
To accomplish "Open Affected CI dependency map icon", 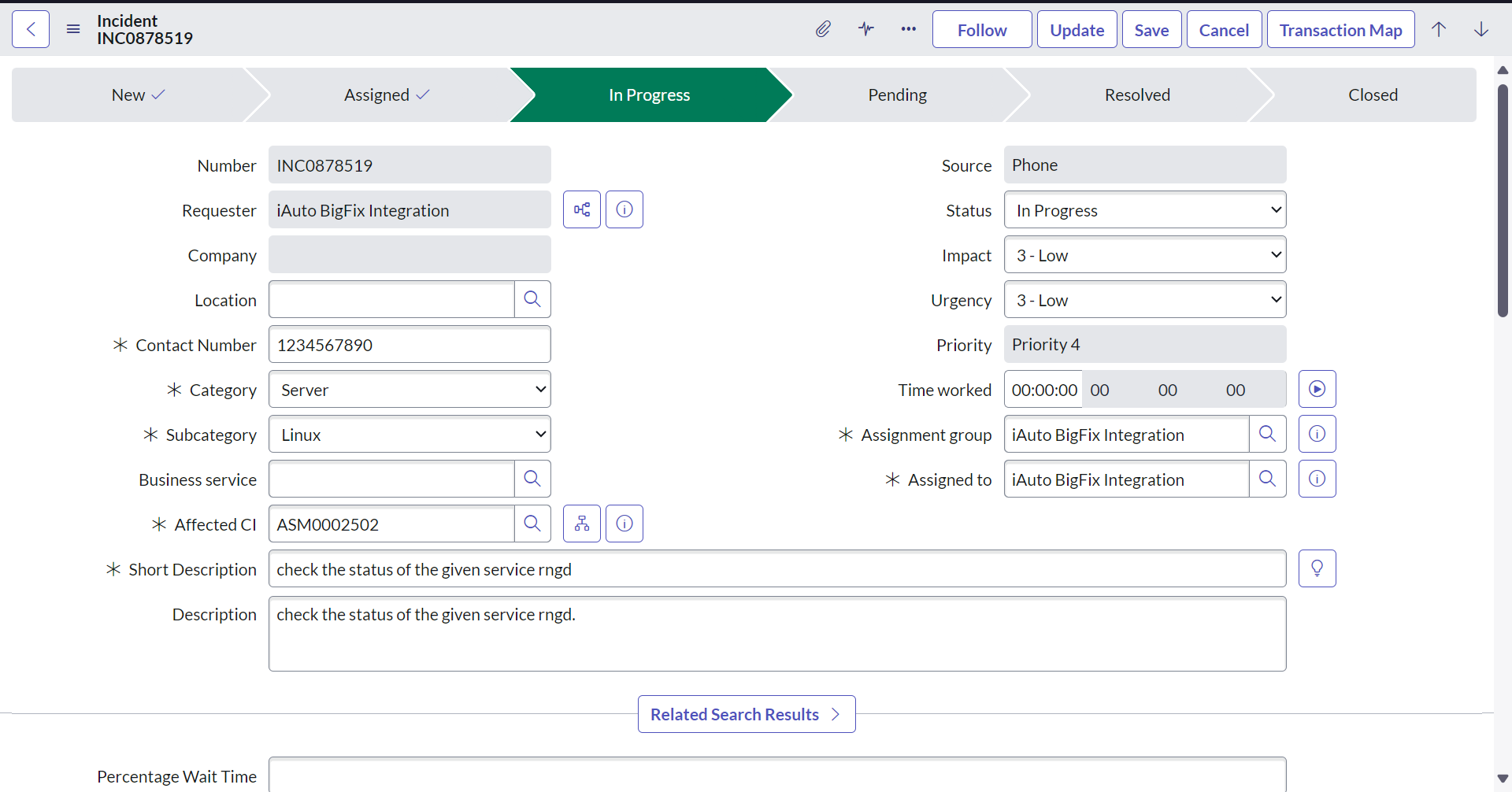I will [x=582, y=524].
